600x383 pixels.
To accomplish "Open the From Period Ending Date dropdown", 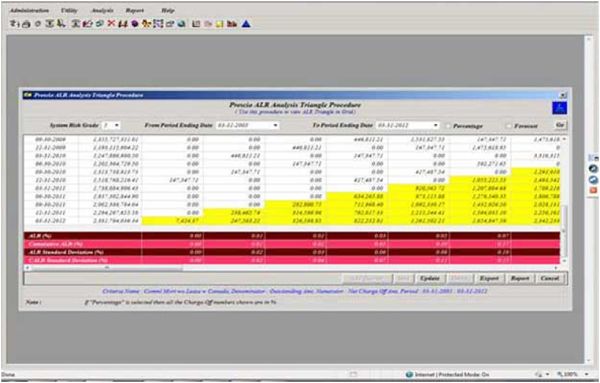I will (275, 125).
